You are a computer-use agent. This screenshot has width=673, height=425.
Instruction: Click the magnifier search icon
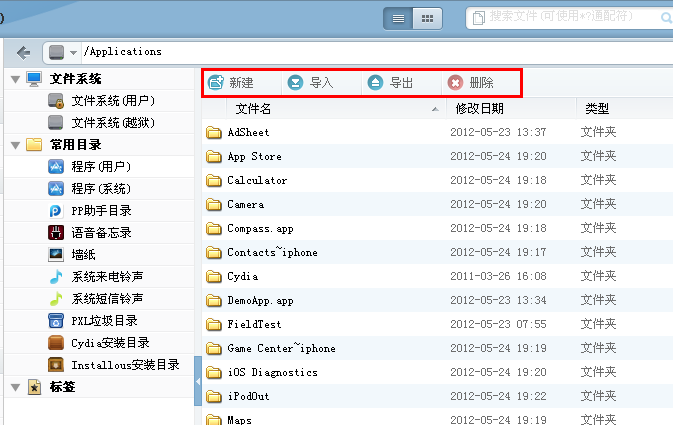tap(666, 18)
